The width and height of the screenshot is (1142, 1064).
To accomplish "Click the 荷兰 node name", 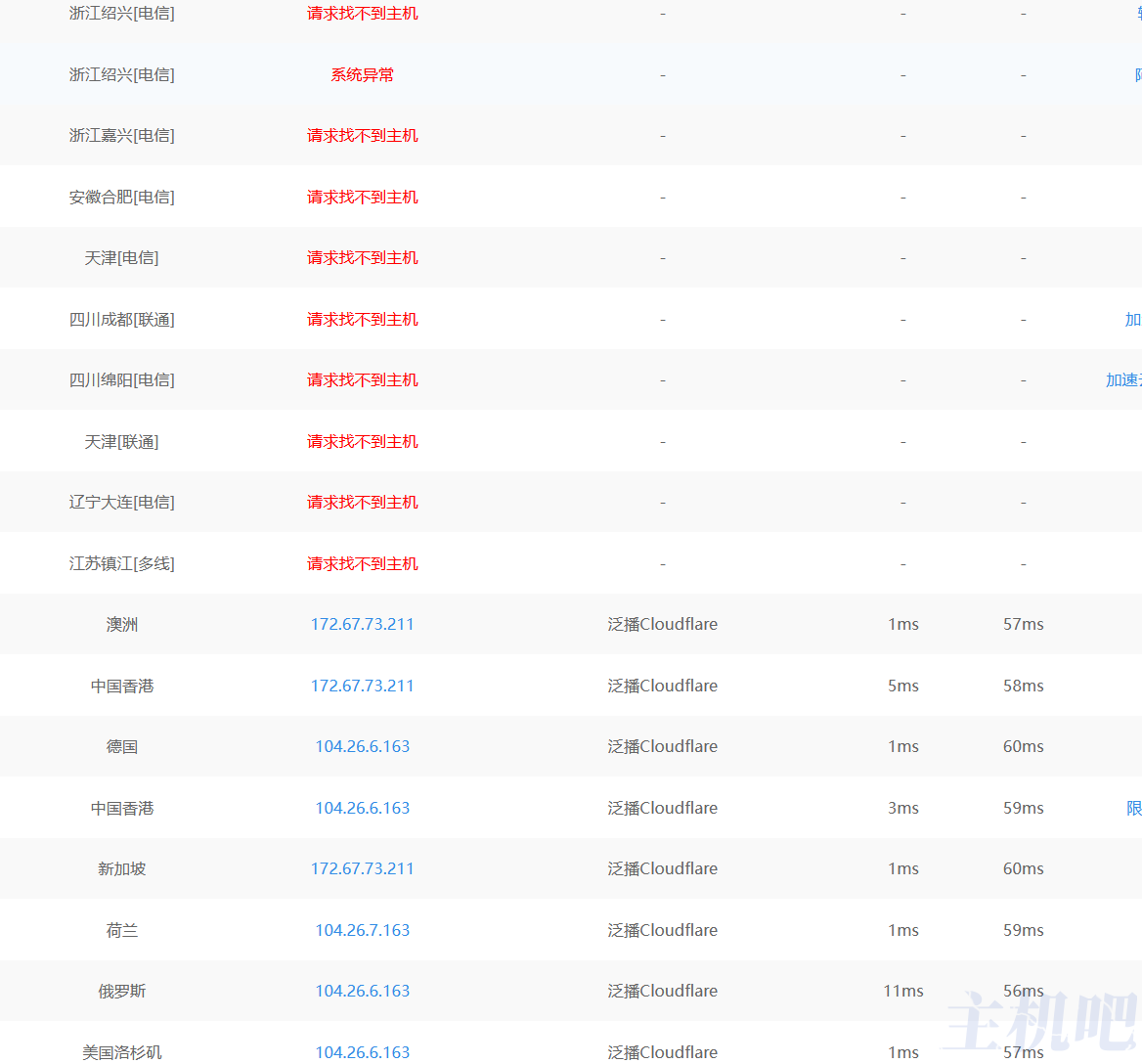I will [x=121, y=930].
